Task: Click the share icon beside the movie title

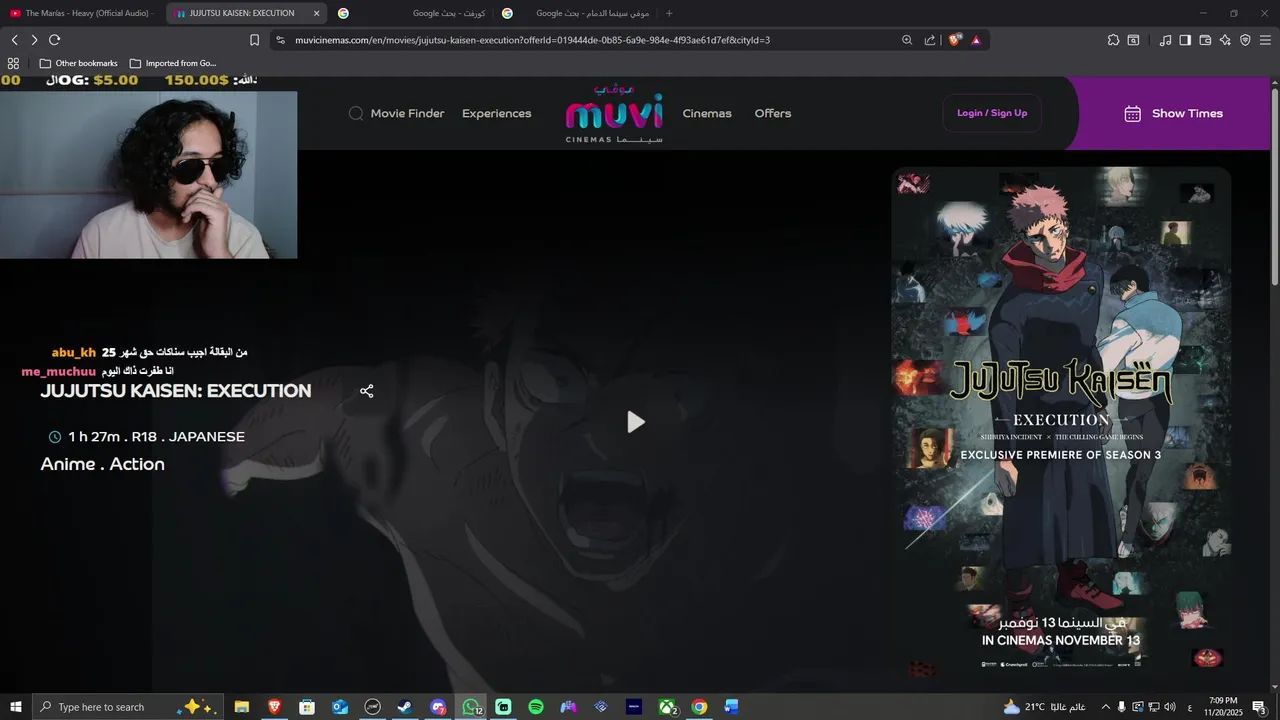Action: [366, 391]
